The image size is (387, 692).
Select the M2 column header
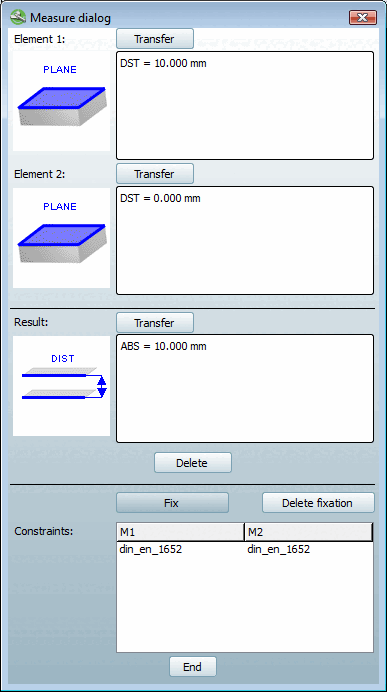308,533
